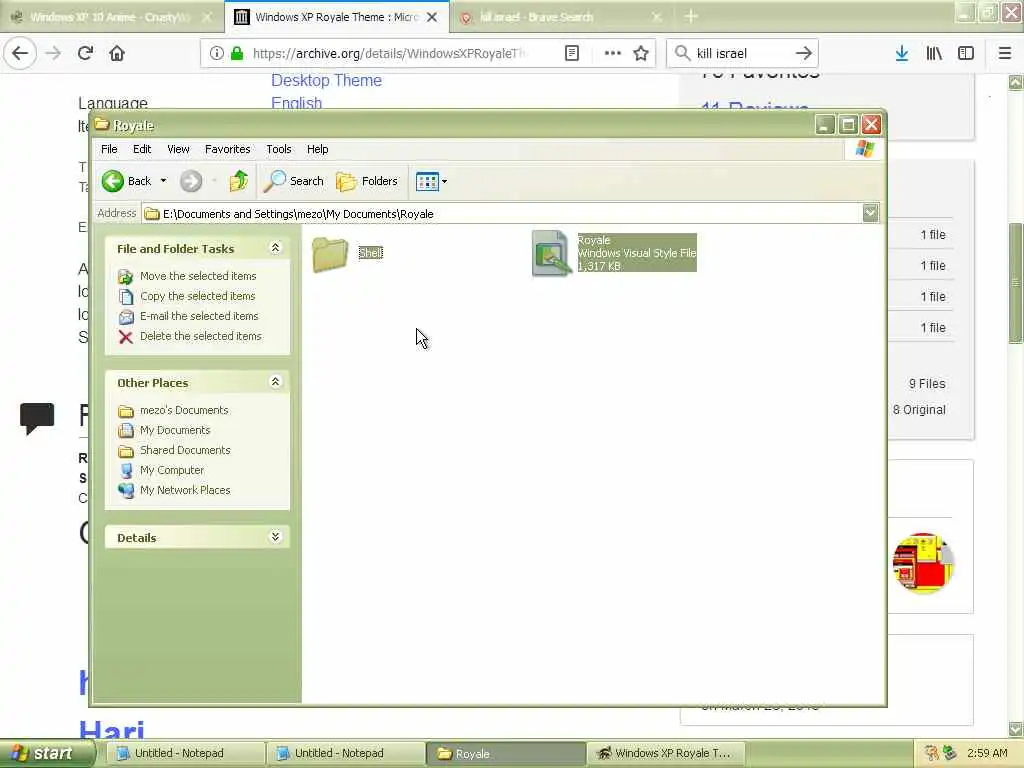The height and width of the screenshot is (768, 1024).
Task: Click the Back button in Explorer
Action: point(127,181)
